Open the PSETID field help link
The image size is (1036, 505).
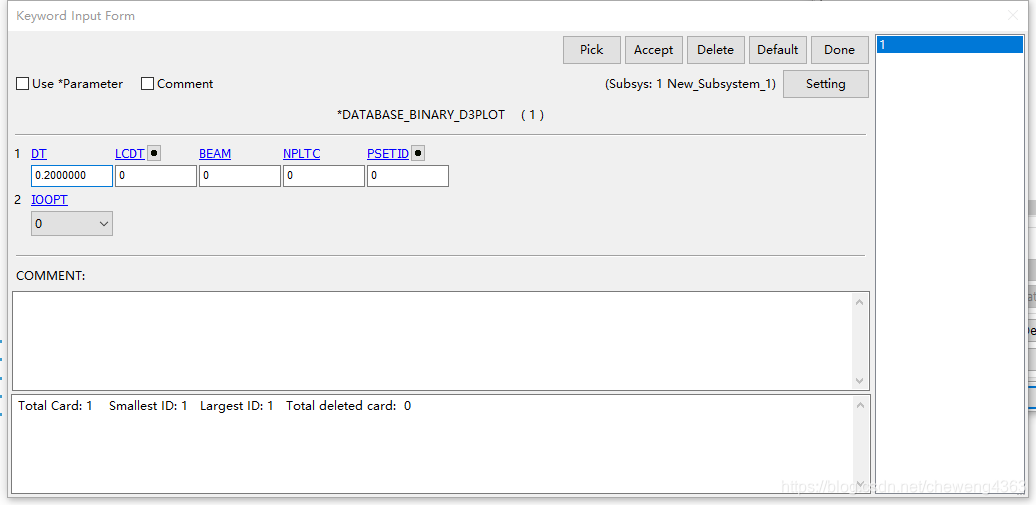[388, 154]
